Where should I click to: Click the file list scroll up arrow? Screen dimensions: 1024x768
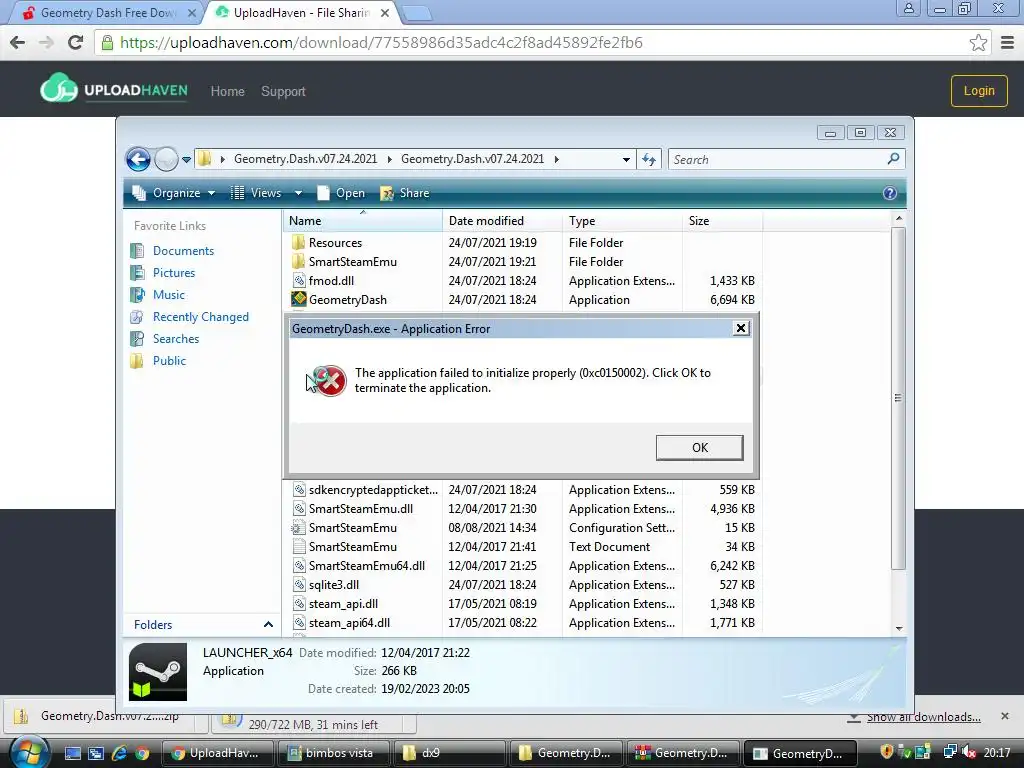coord(899,218)
